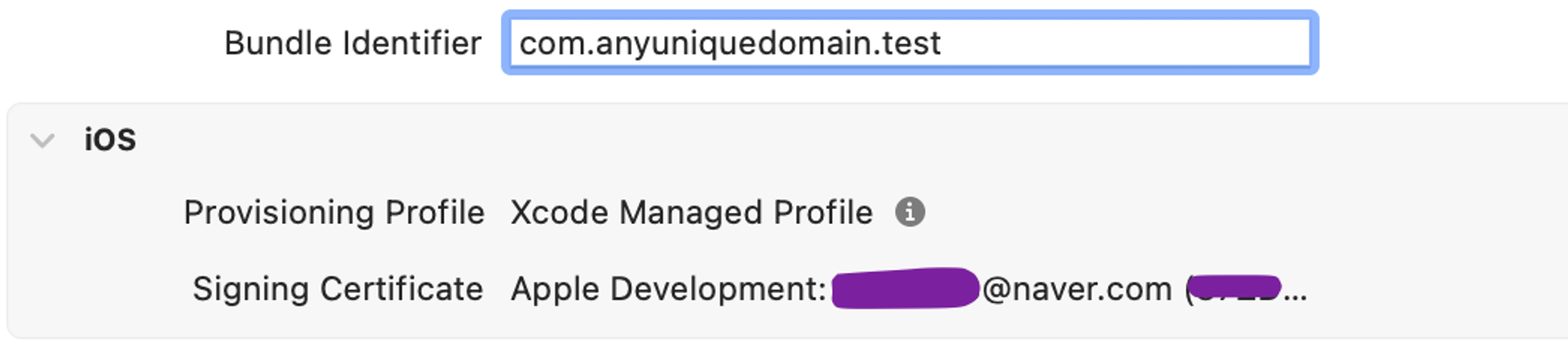Open the Provisioning Profile info icon
This screenshot has width=1568, height=348.
(x=910, y=212)
